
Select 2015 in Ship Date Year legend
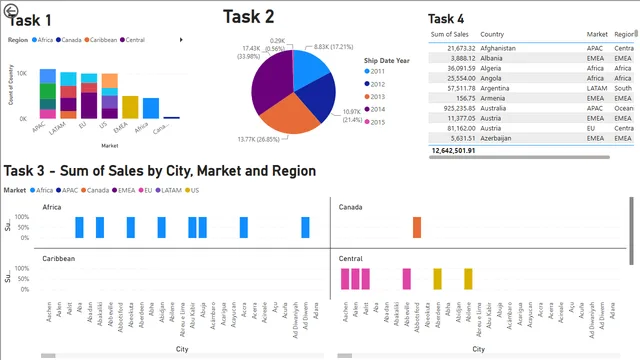click(374, 122)
